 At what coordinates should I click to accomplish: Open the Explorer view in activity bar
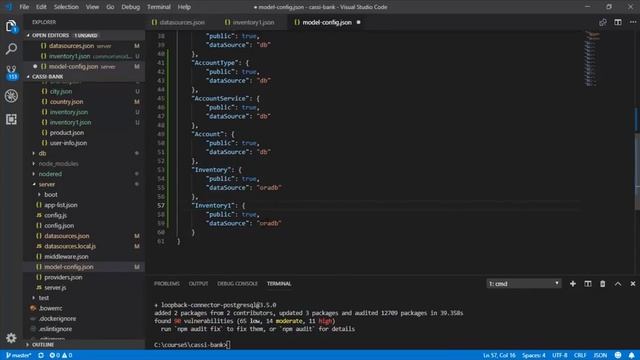[11, 27]
